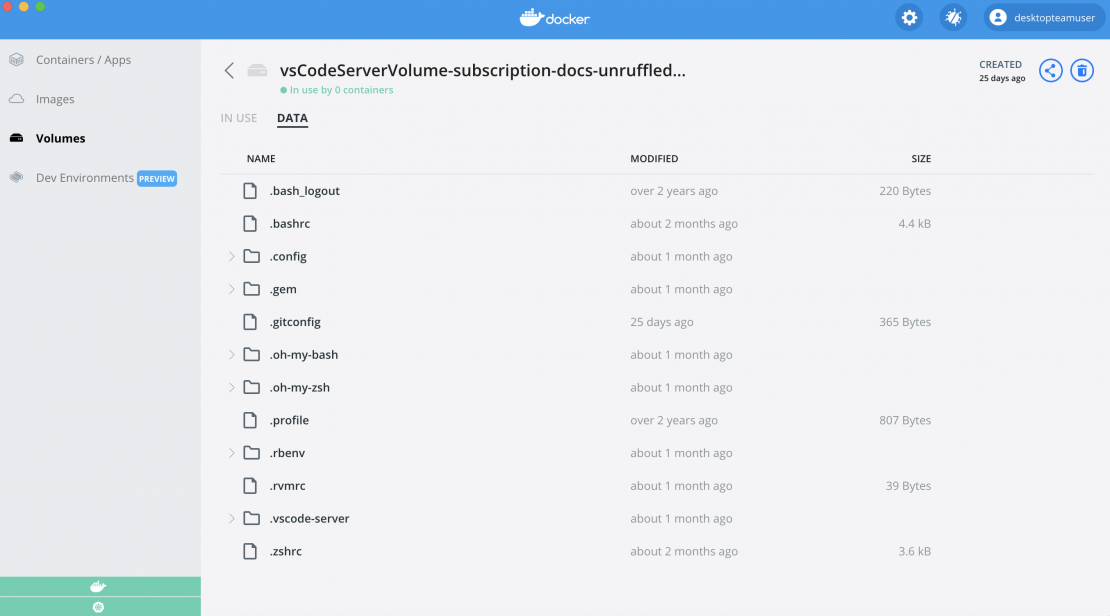This screenshot has width=1110, height=616.
Task: Expand the .vscode-server folder
Action: coord(231,519)
